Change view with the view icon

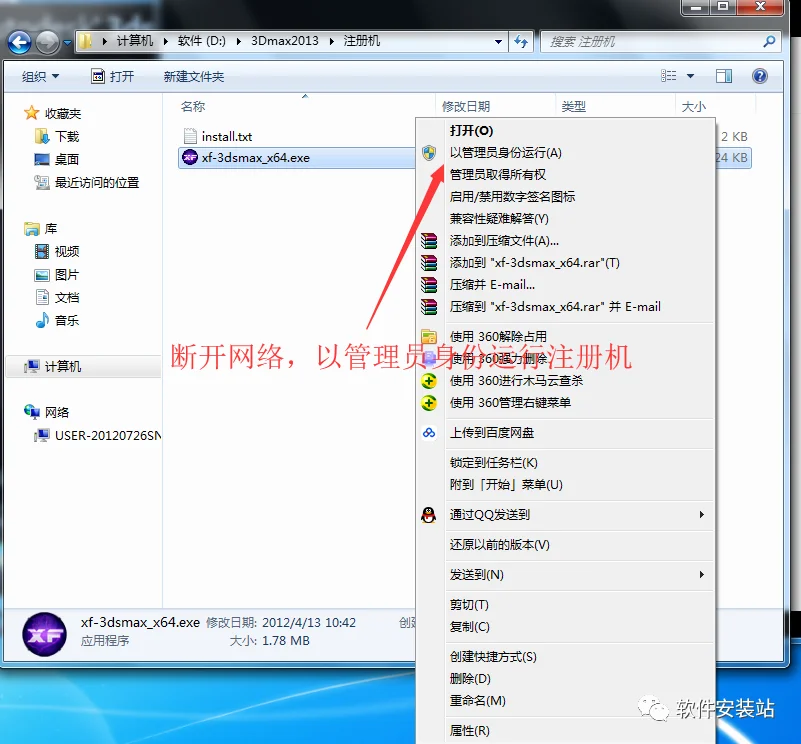[669, 76]
